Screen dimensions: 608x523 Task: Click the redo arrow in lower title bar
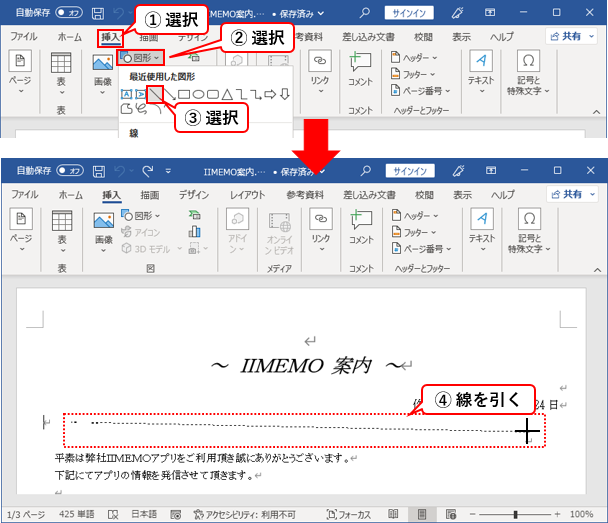[147, 171]
